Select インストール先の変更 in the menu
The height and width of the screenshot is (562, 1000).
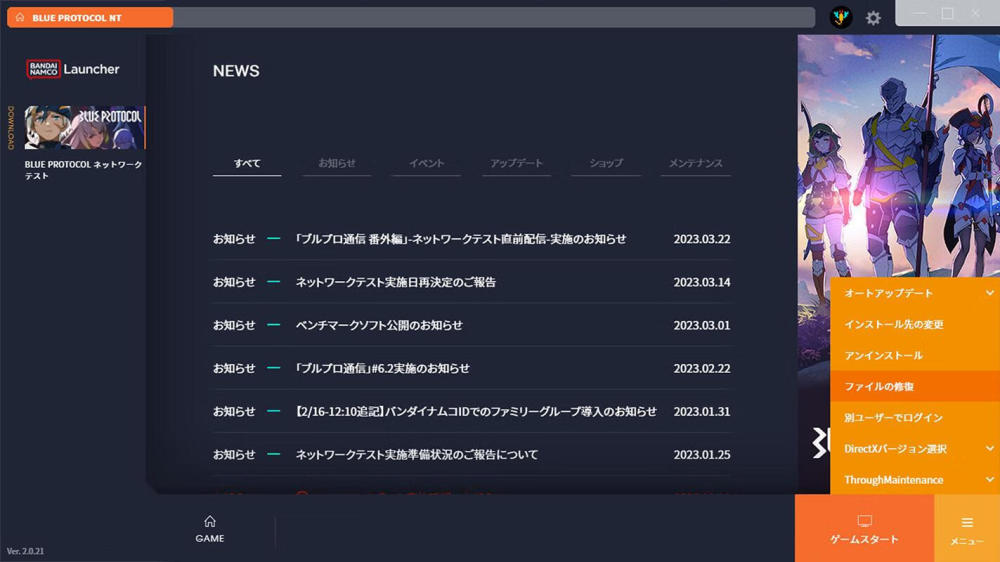915,324
